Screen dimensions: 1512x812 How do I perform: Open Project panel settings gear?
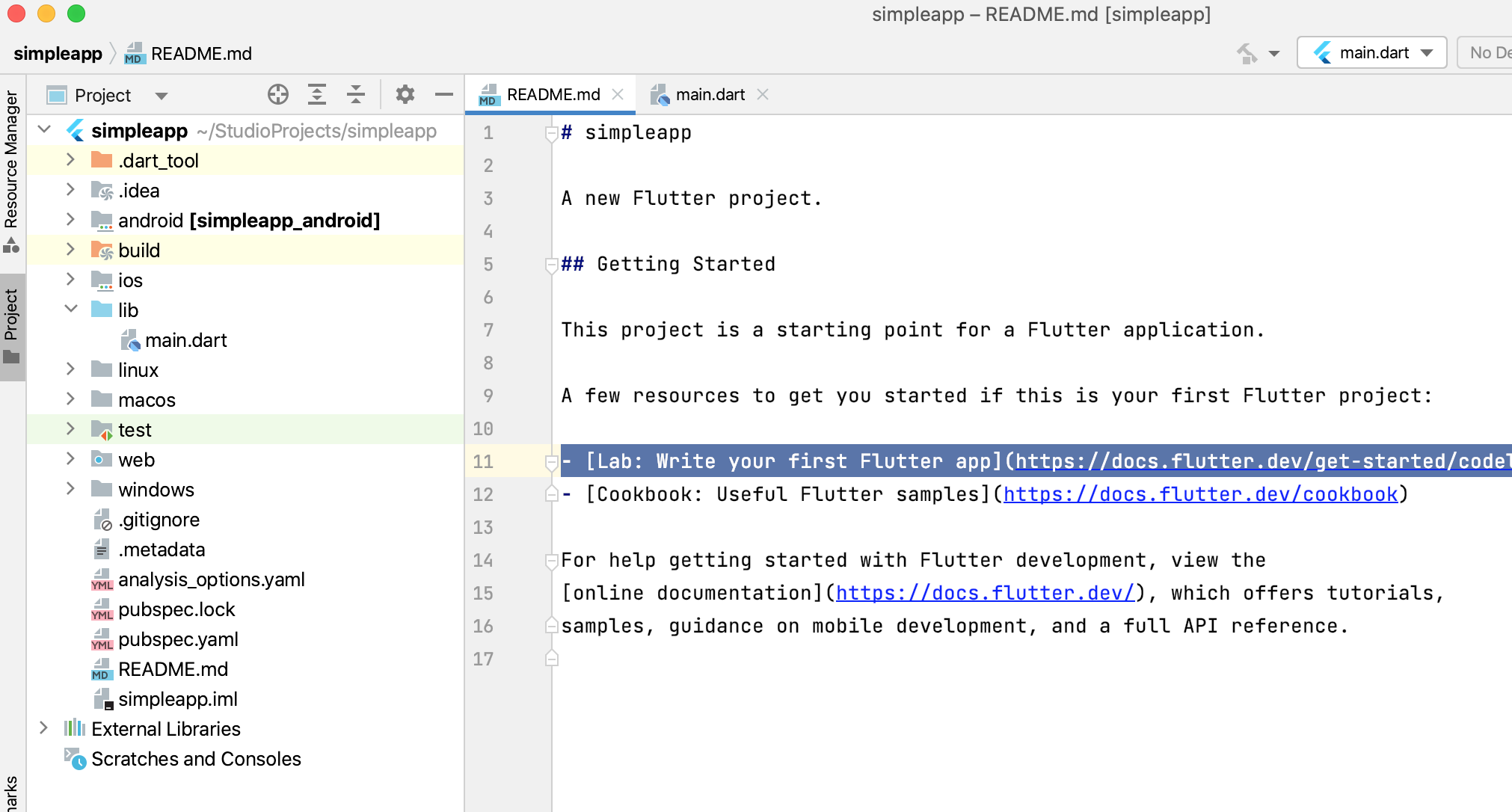[x=405, y=95]
